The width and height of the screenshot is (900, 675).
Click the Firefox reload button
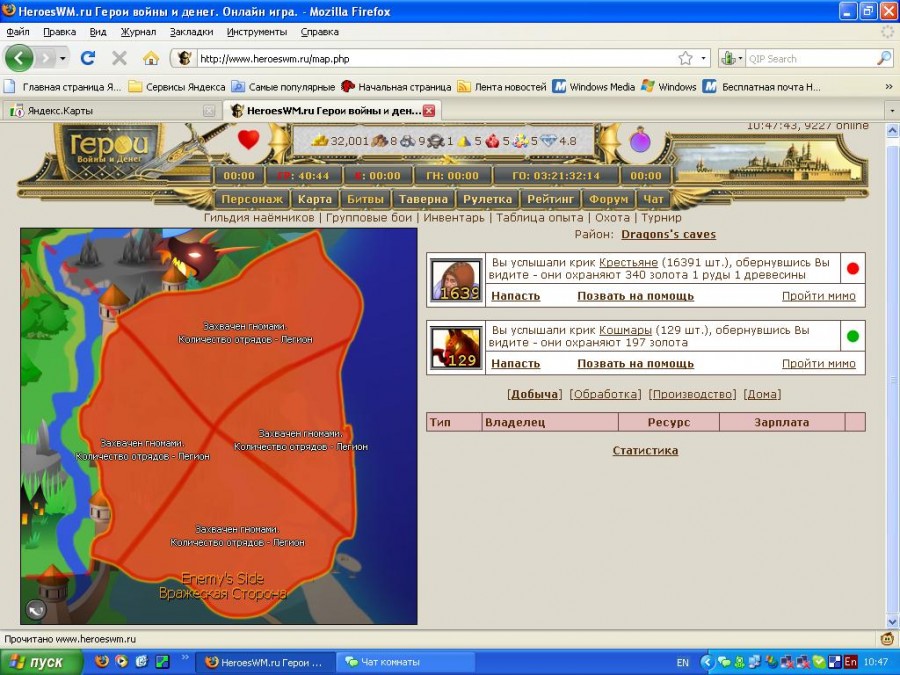[x=88, y=58]
